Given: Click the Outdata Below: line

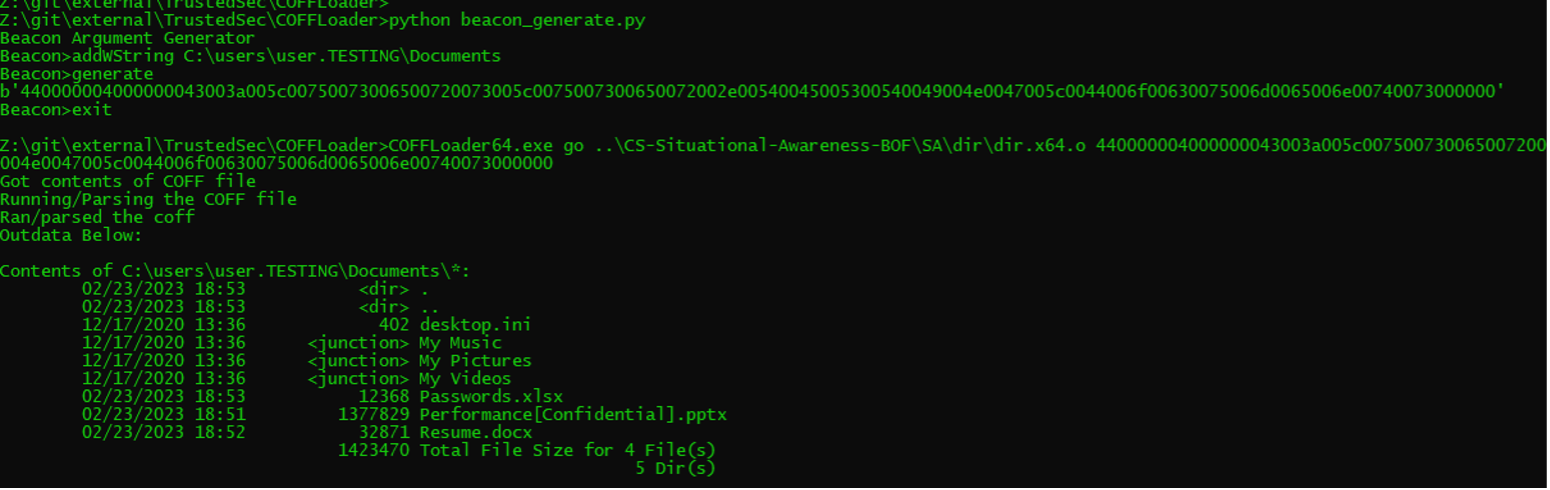Looking at the screenshot, I should click(x=71, y=235).
